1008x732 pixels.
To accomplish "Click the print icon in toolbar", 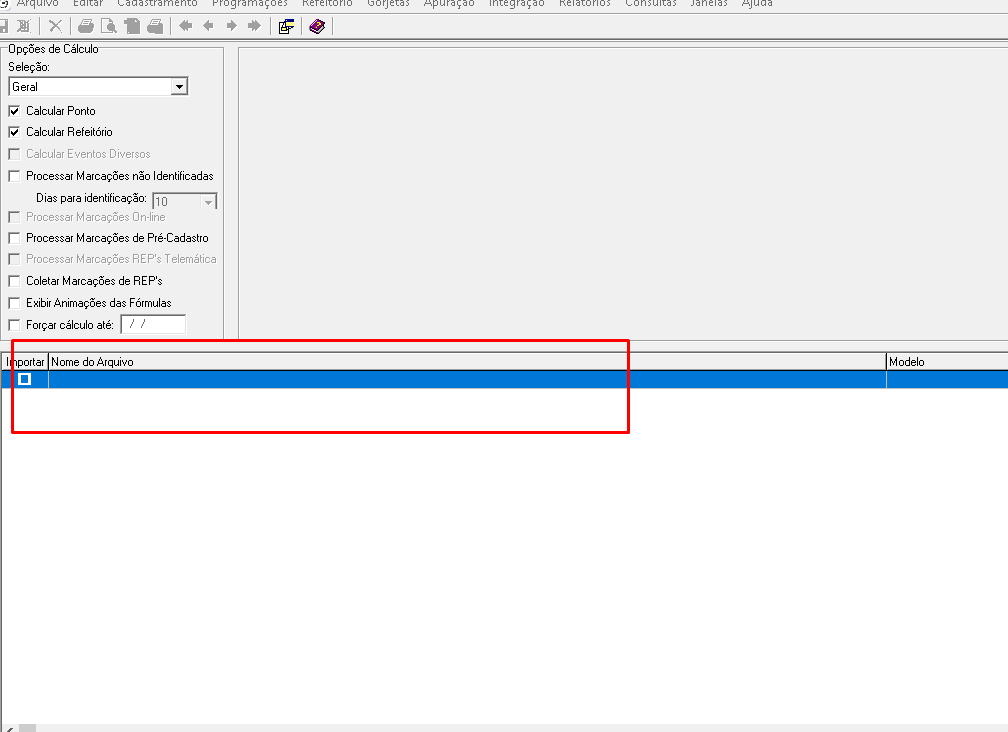I will pyautogui.click(x=86, y=26).
